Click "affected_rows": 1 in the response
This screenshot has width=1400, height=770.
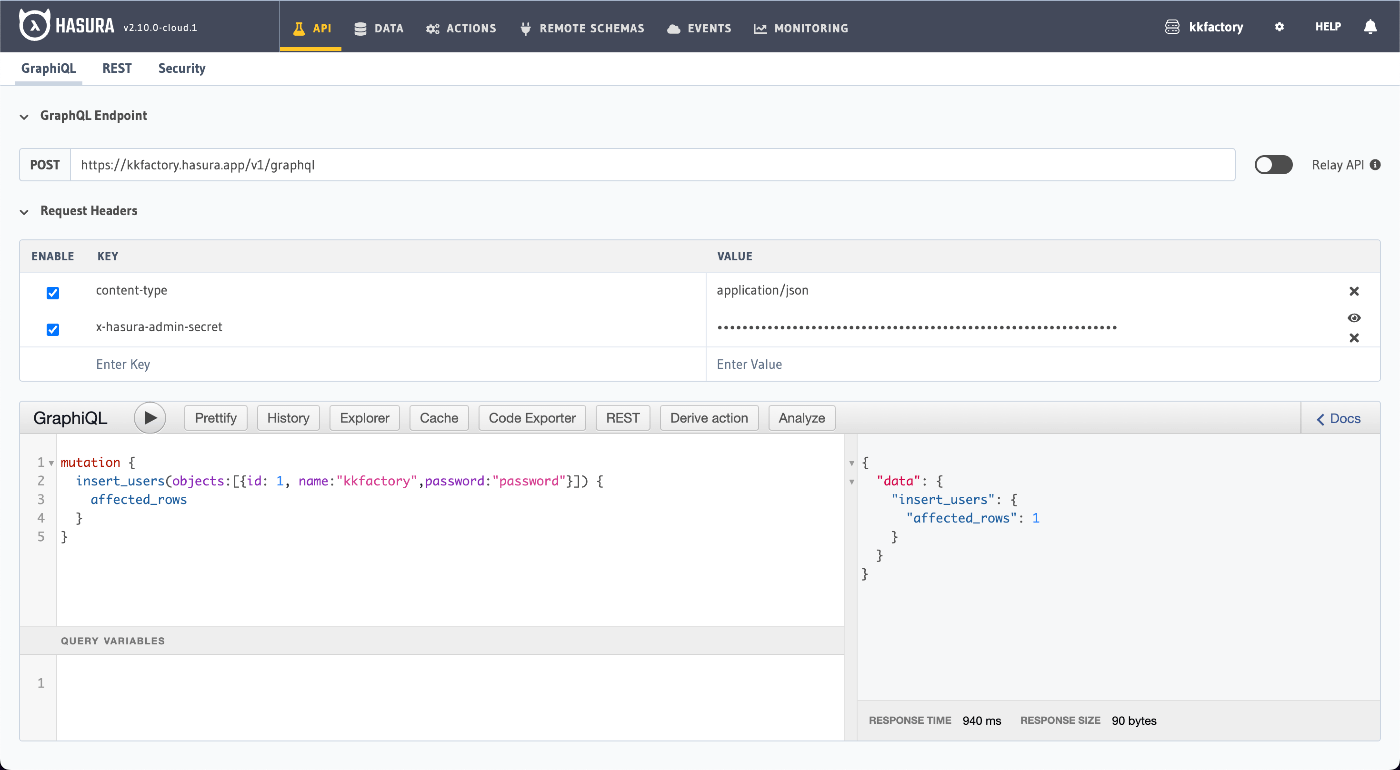[973, 518]
